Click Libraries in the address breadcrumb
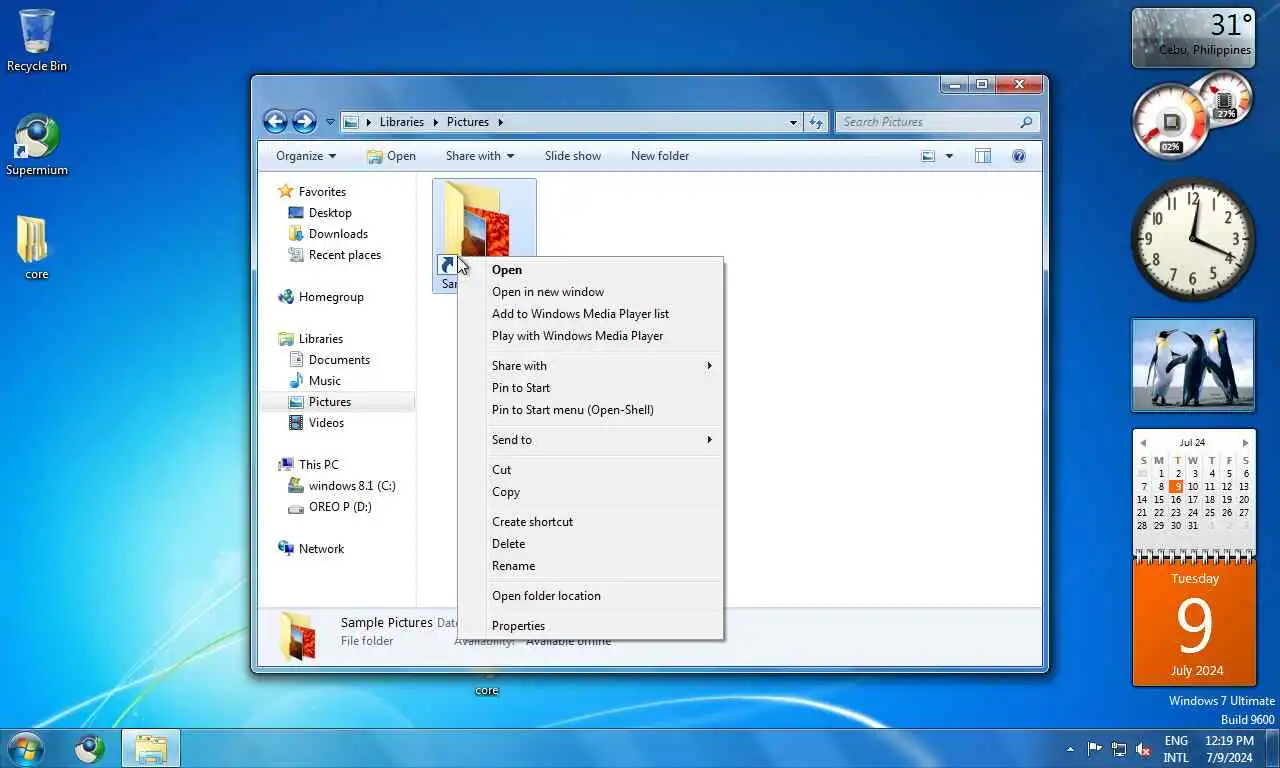Viewport: 1280px width, 768px height. click(x=402, y=122)
